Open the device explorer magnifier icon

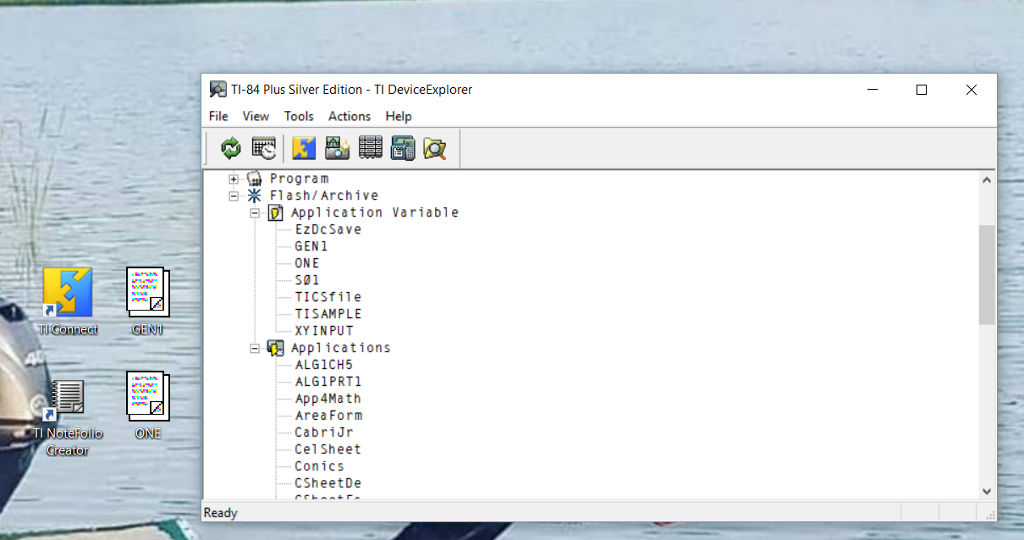[435, 149]
